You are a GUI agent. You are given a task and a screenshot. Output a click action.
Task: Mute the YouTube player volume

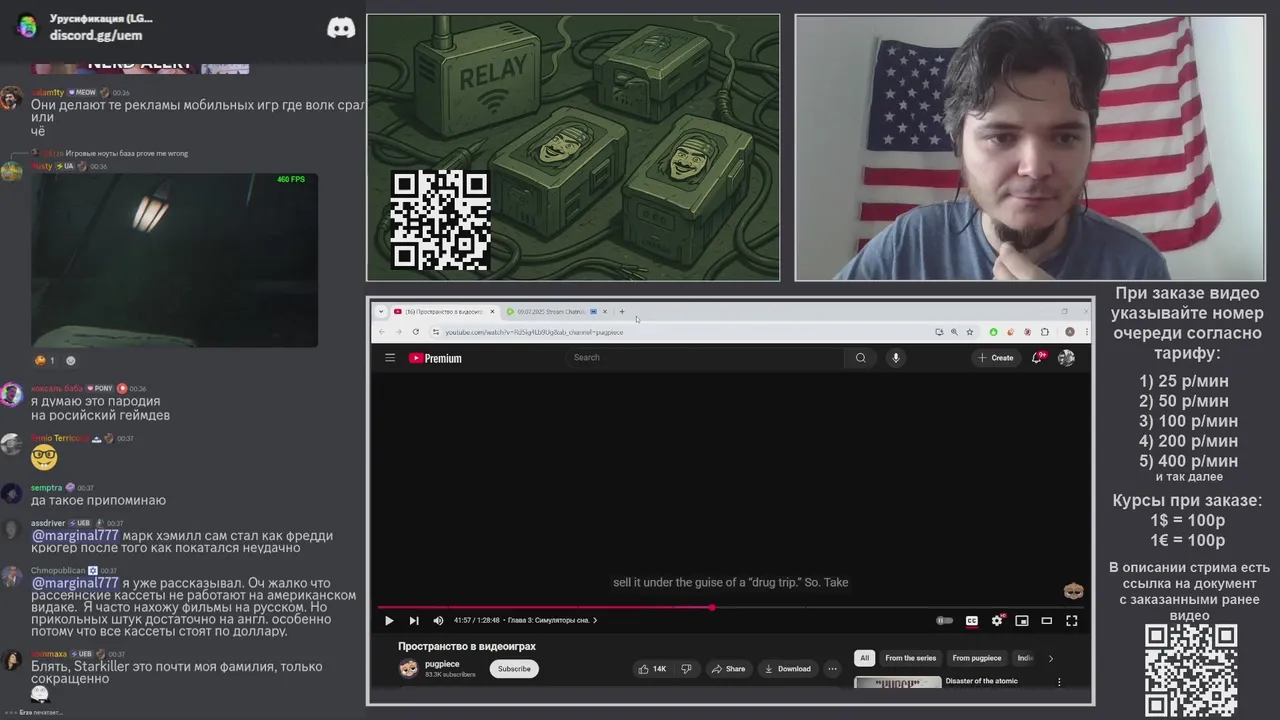point(438,621)
